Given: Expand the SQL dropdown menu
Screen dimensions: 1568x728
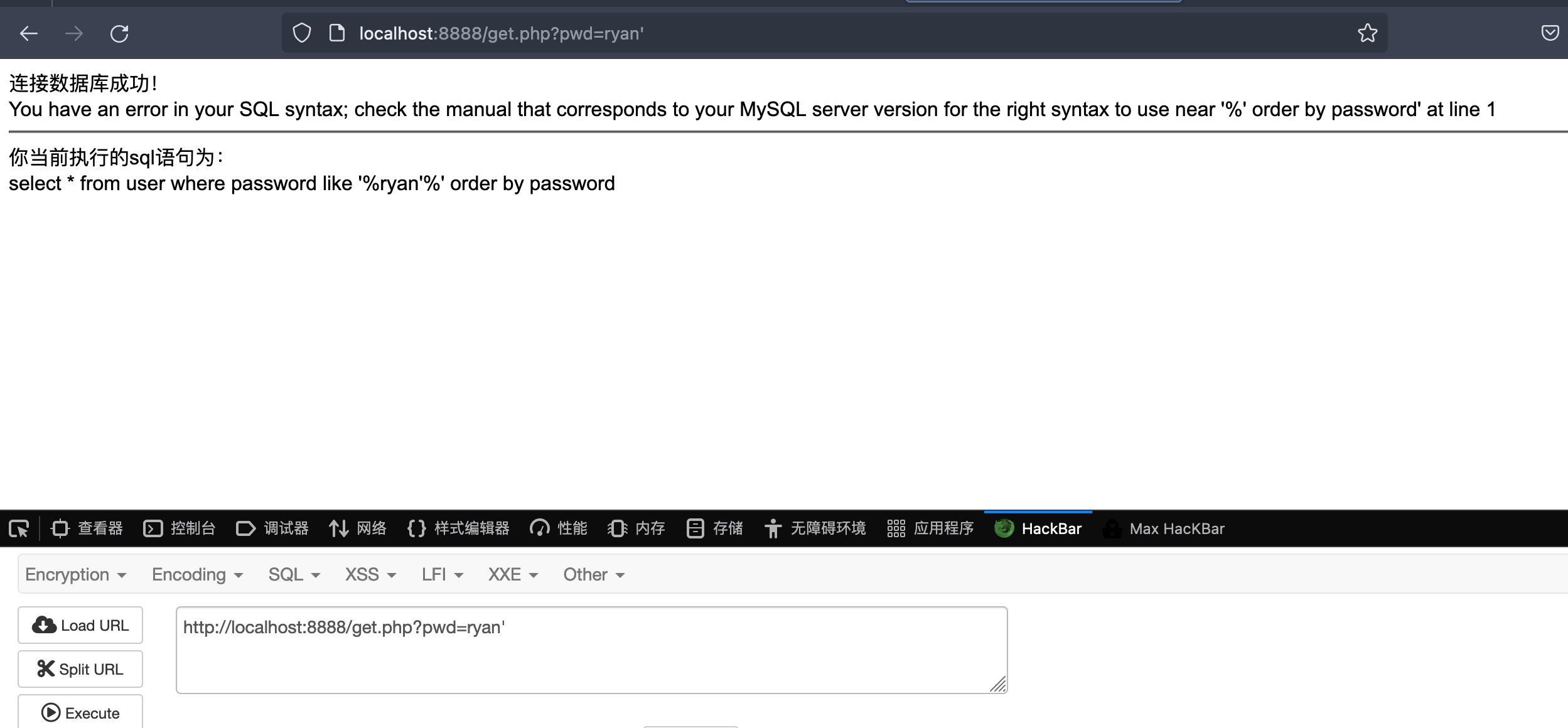Looking at the screenshot, I should (294, 574).
